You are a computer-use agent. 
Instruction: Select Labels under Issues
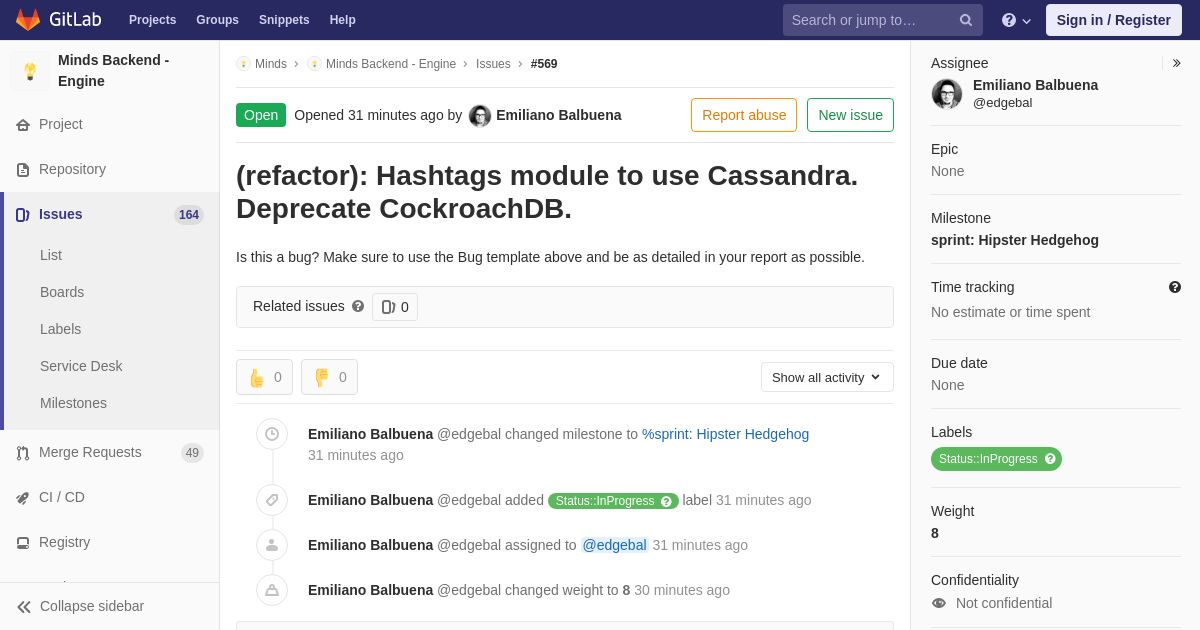60,329
